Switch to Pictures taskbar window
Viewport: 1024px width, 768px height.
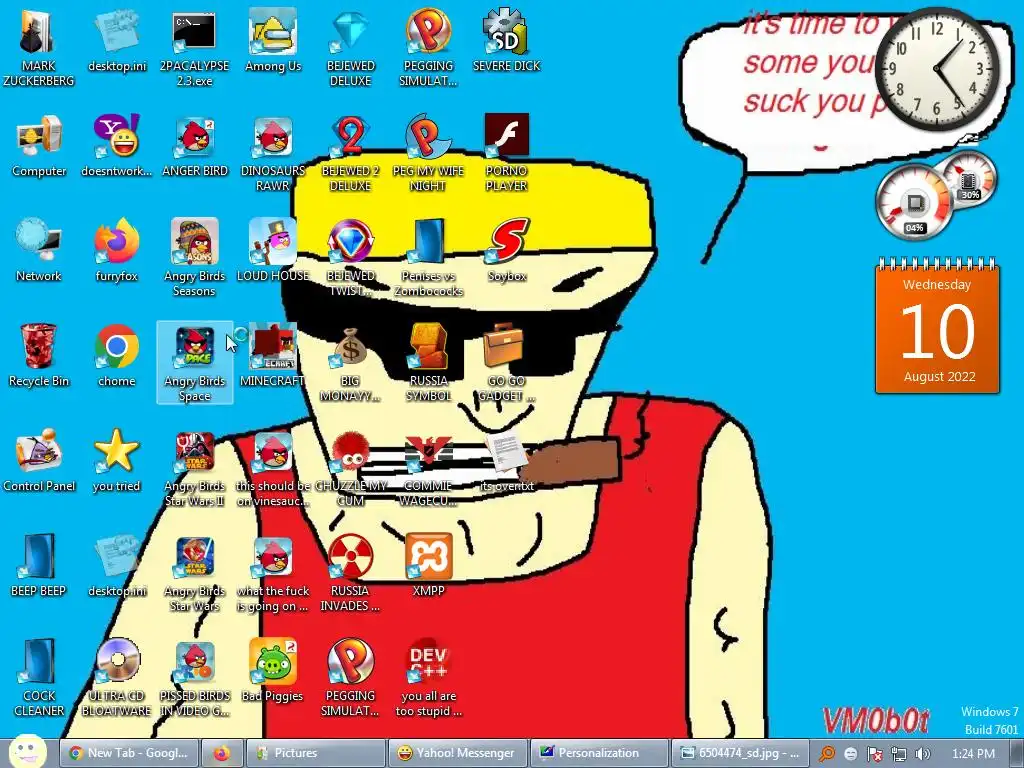(x=315, y=753)
